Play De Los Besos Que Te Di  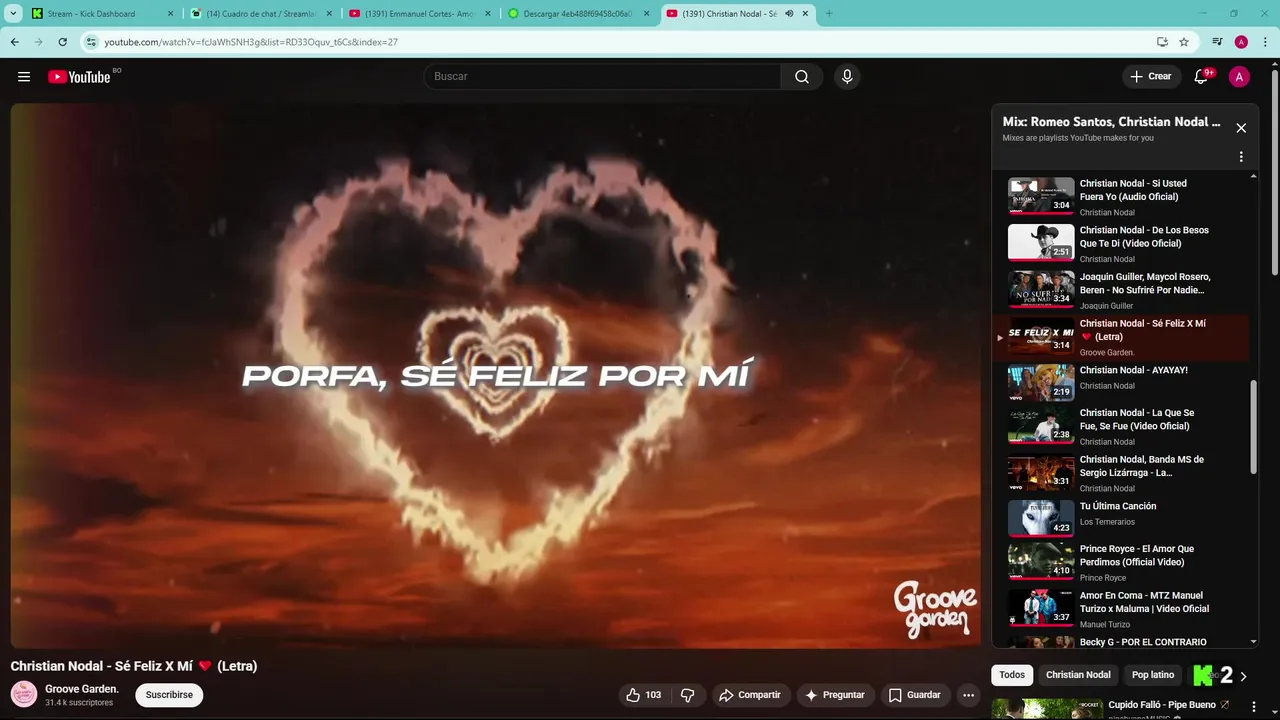click(1121, 243)
